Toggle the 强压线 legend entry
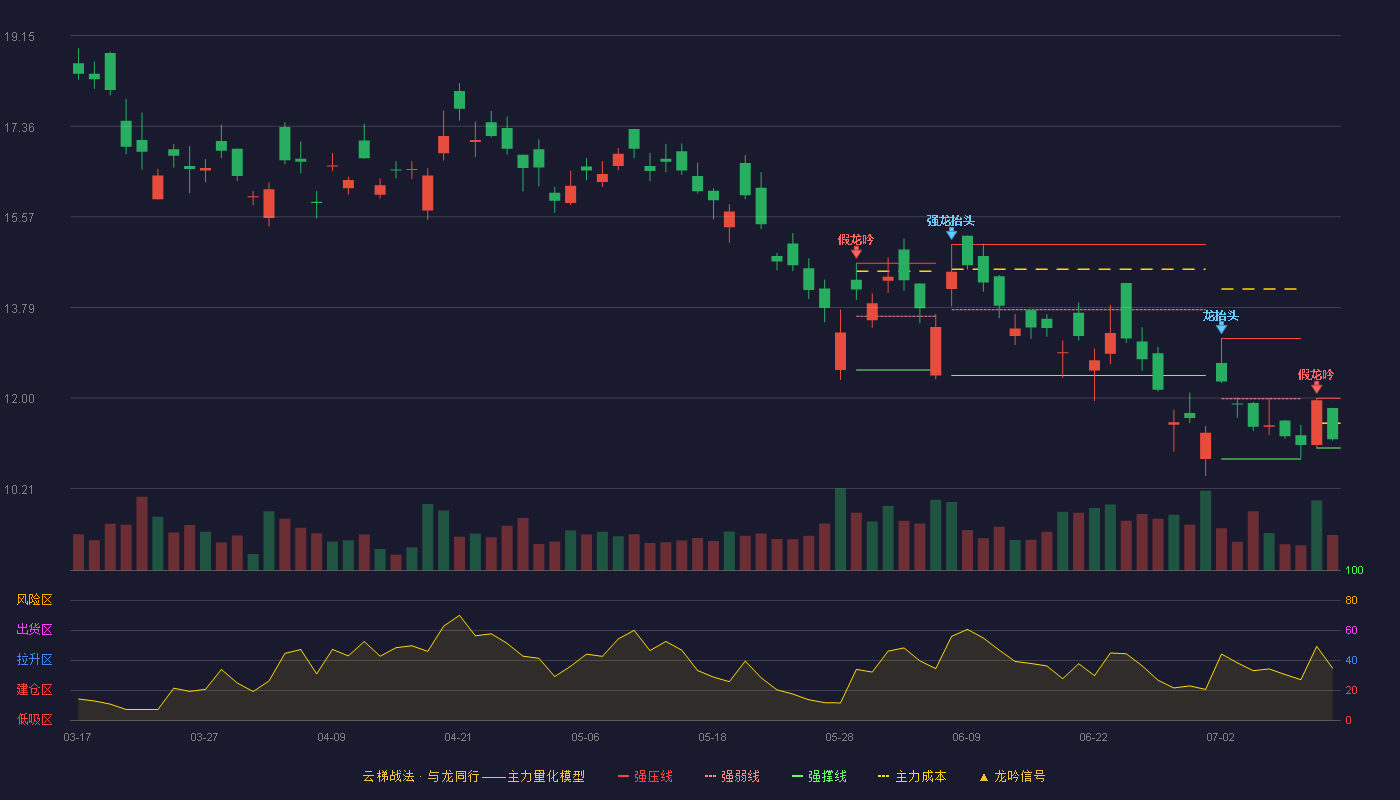The image size is (1400, 800). pos(645,776)
